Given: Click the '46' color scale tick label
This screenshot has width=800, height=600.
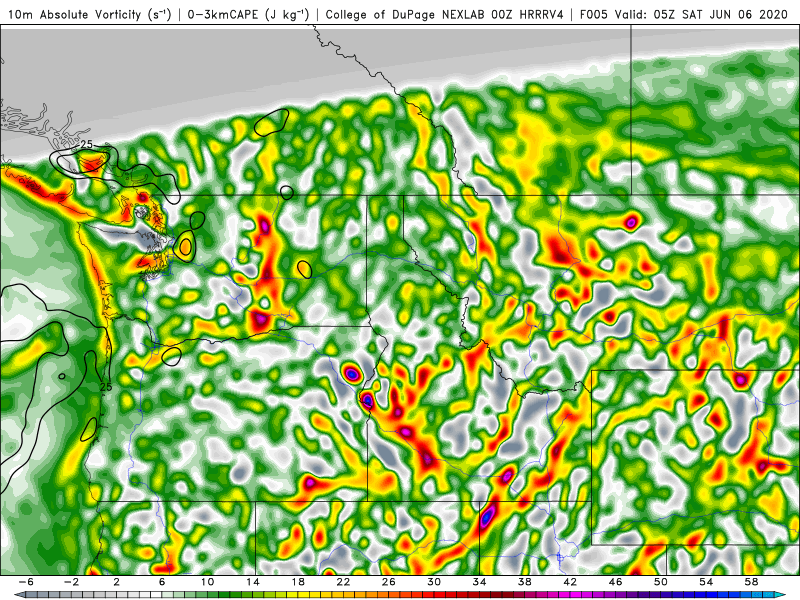Looking at the screenshot, I should pos(616,582).
